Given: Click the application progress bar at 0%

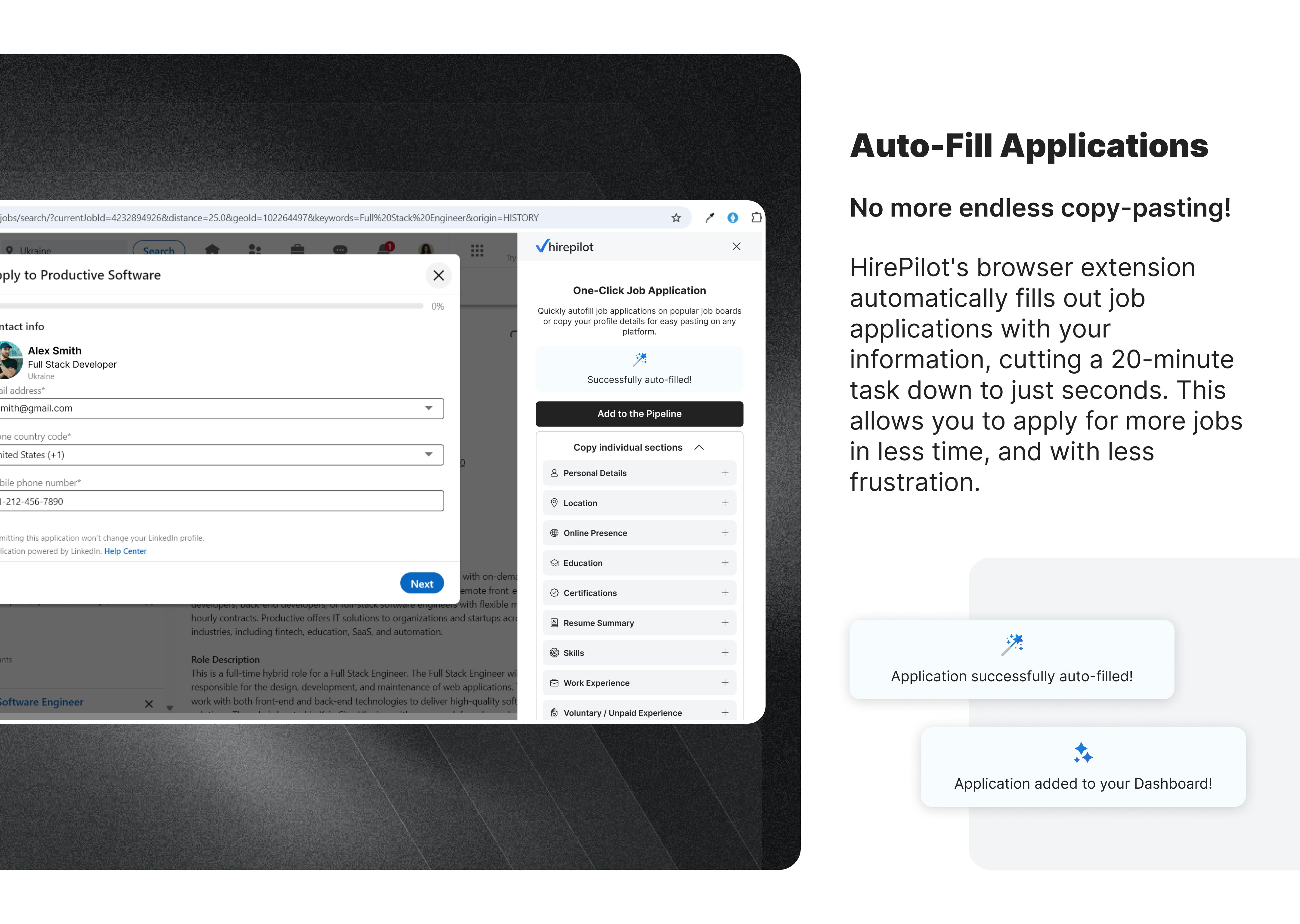Looking at the screenshot, I should point(211,306).
